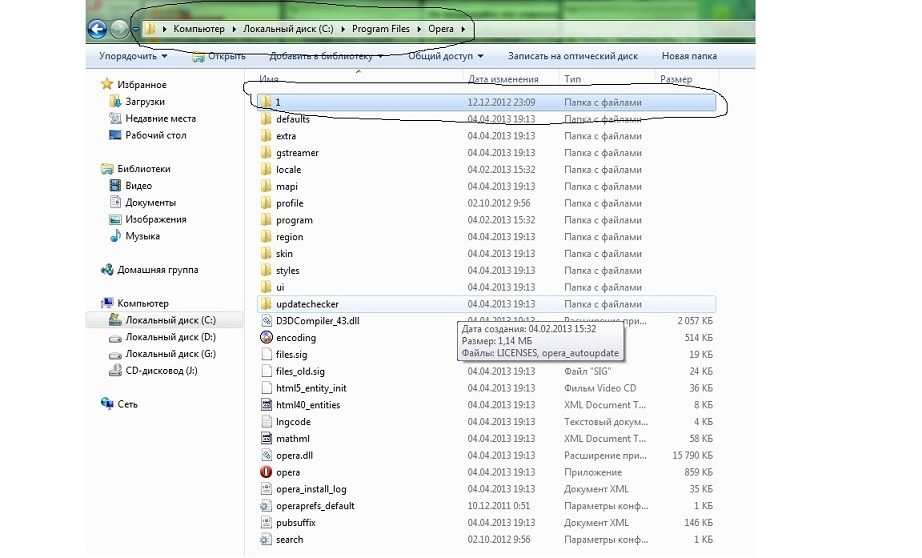Click the red Opera application icon
This screenshot has height=558, width=922.
click(266, 472)
